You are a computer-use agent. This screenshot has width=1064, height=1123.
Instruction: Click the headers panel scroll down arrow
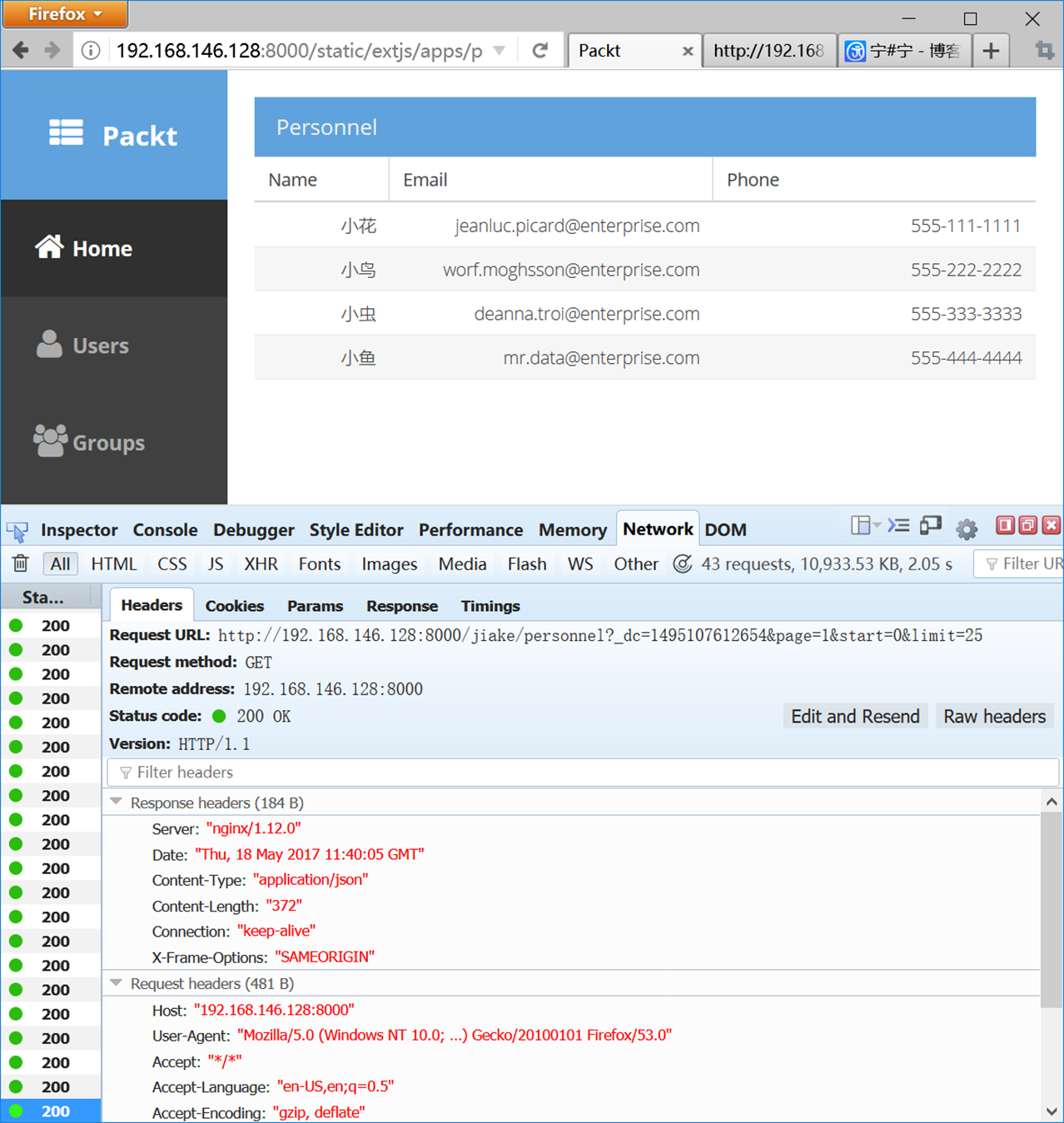click(x=1052, y=1111)
